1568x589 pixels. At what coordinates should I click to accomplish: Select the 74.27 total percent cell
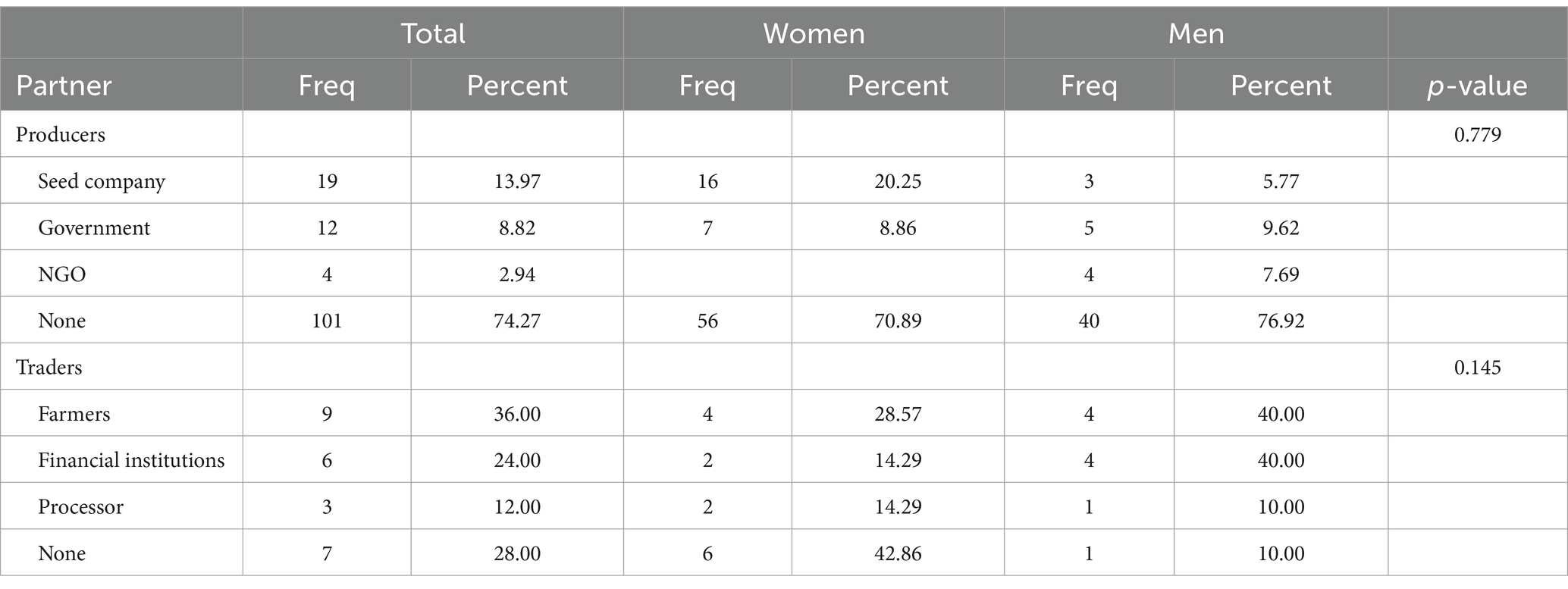point(517,321)
